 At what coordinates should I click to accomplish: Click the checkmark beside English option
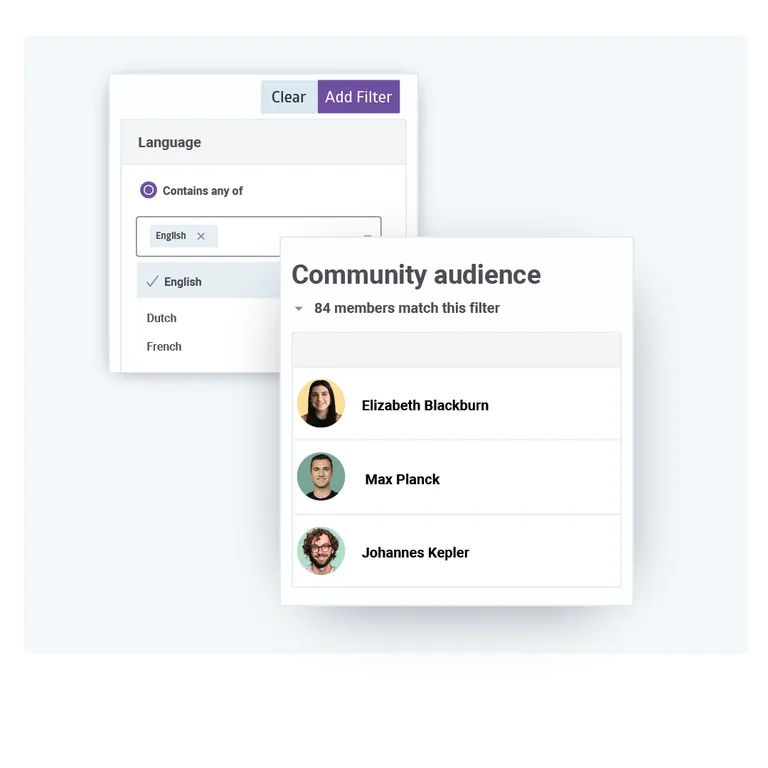tap(153, 282)
